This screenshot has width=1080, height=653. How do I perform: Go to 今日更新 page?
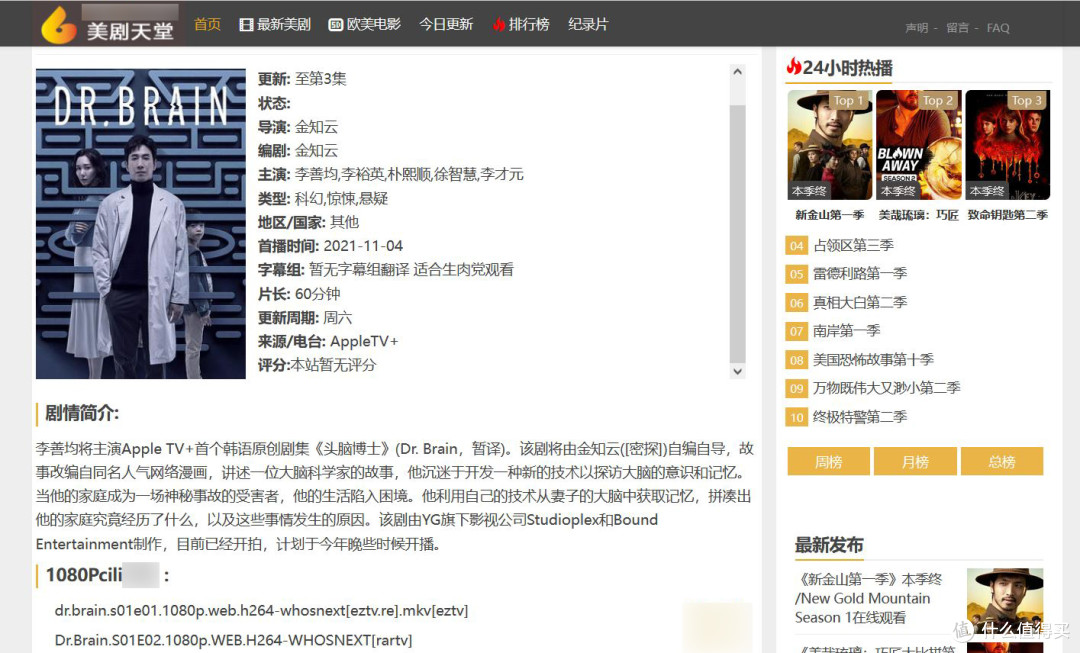446,24
